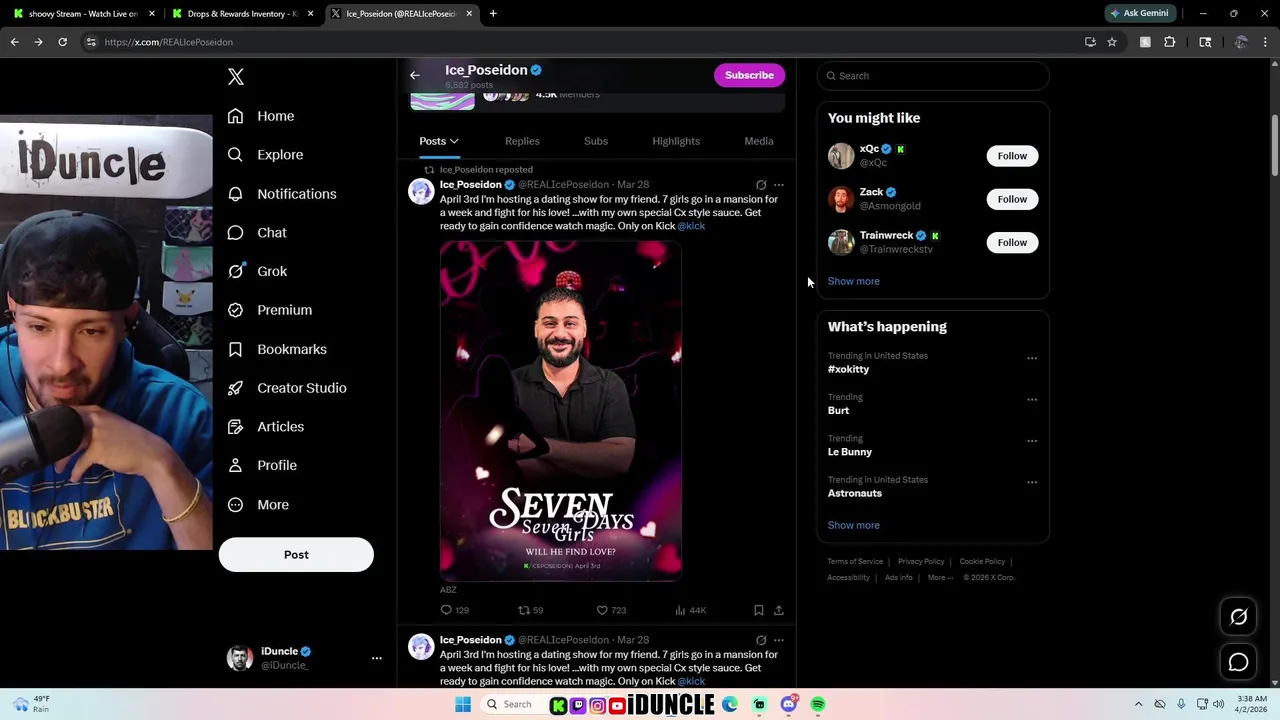Screen dimensions: 1280x720
Task: Switch to the Highlights tab
Action: [676, 141]
